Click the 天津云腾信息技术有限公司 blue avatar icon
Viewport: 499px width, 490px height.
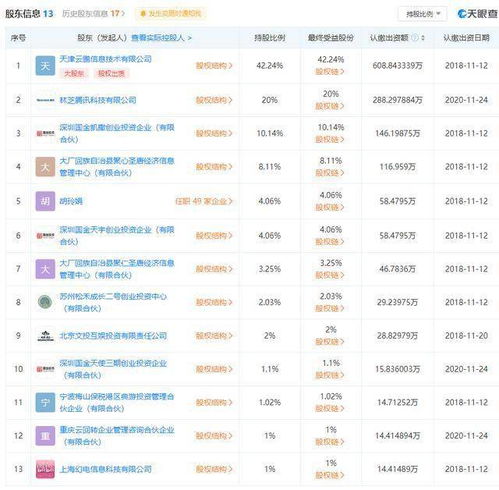(x=45, y=66)
